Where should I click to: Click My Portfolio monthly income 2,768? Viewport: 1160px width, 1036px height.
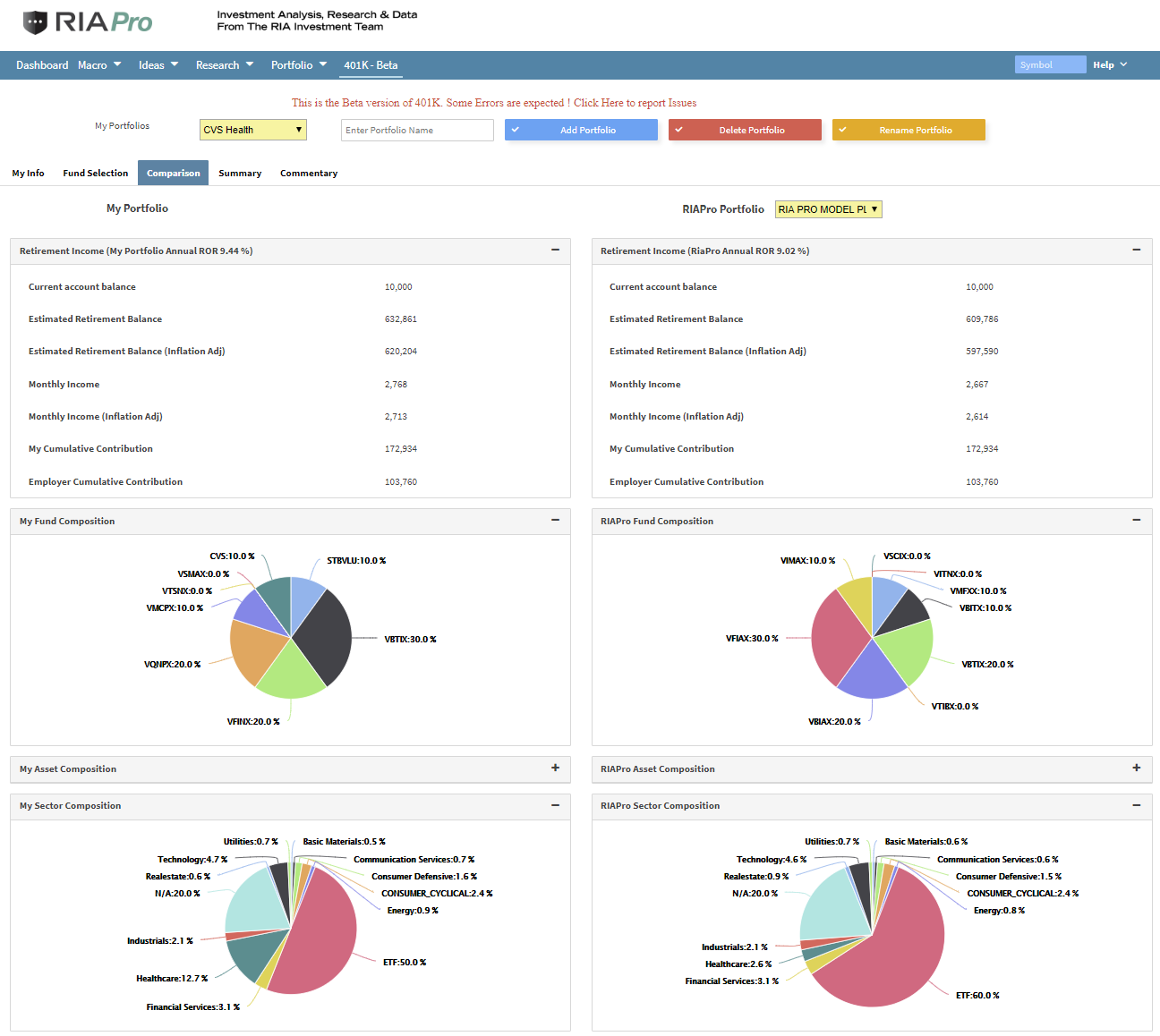pyautogui.click(x=396, y=385)
